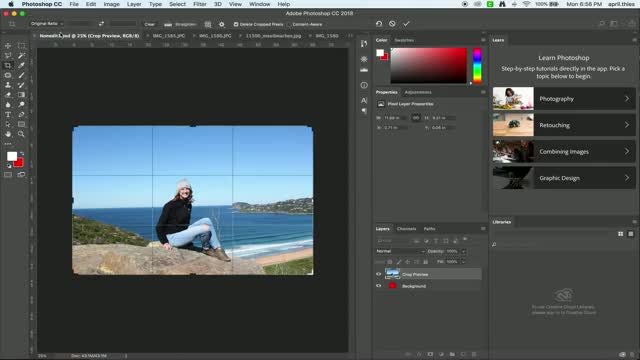Reset default foreground and background colors

(x=9, y=166)
